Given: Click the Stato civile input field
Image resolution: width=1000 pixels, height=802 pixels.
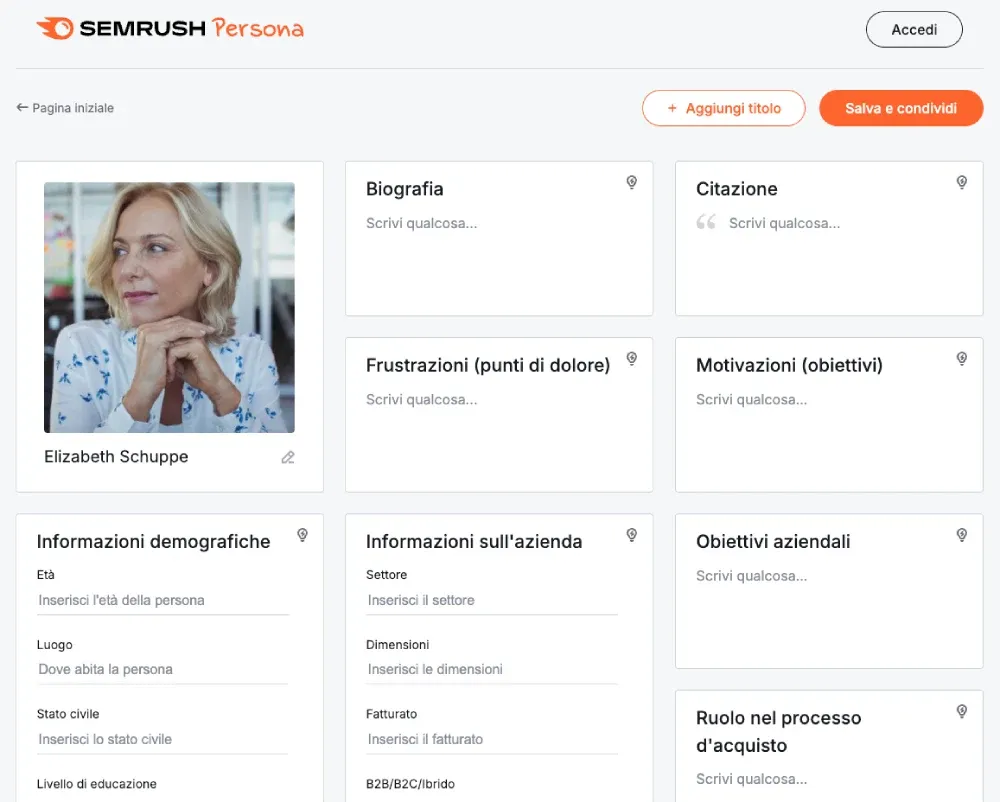Looking at the screenshot, I should [163, 740].
